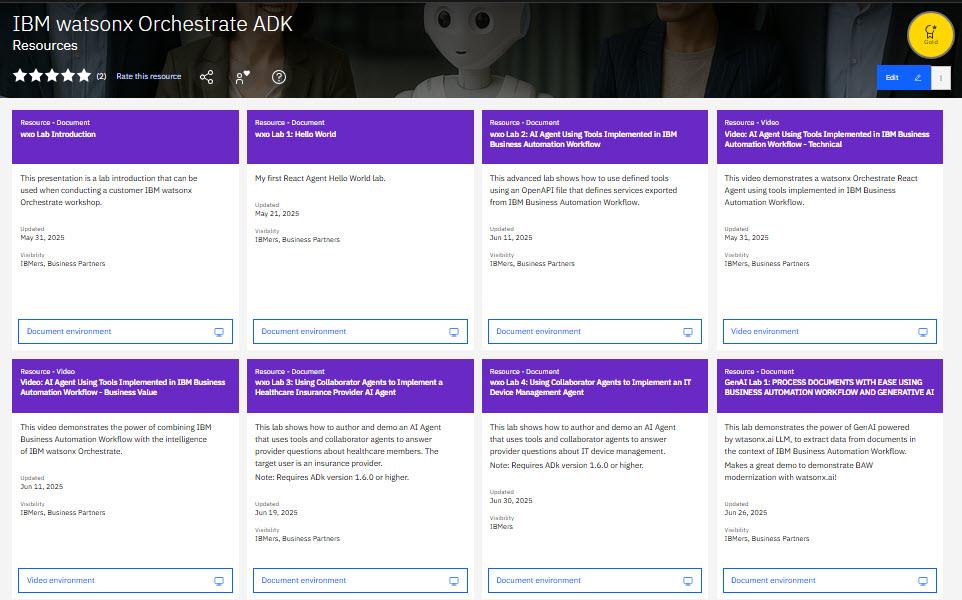This screenshot has height=600, width=962.
Task: Click monitor icon on wxo Lab 2 card
Action: click(688, 332)
